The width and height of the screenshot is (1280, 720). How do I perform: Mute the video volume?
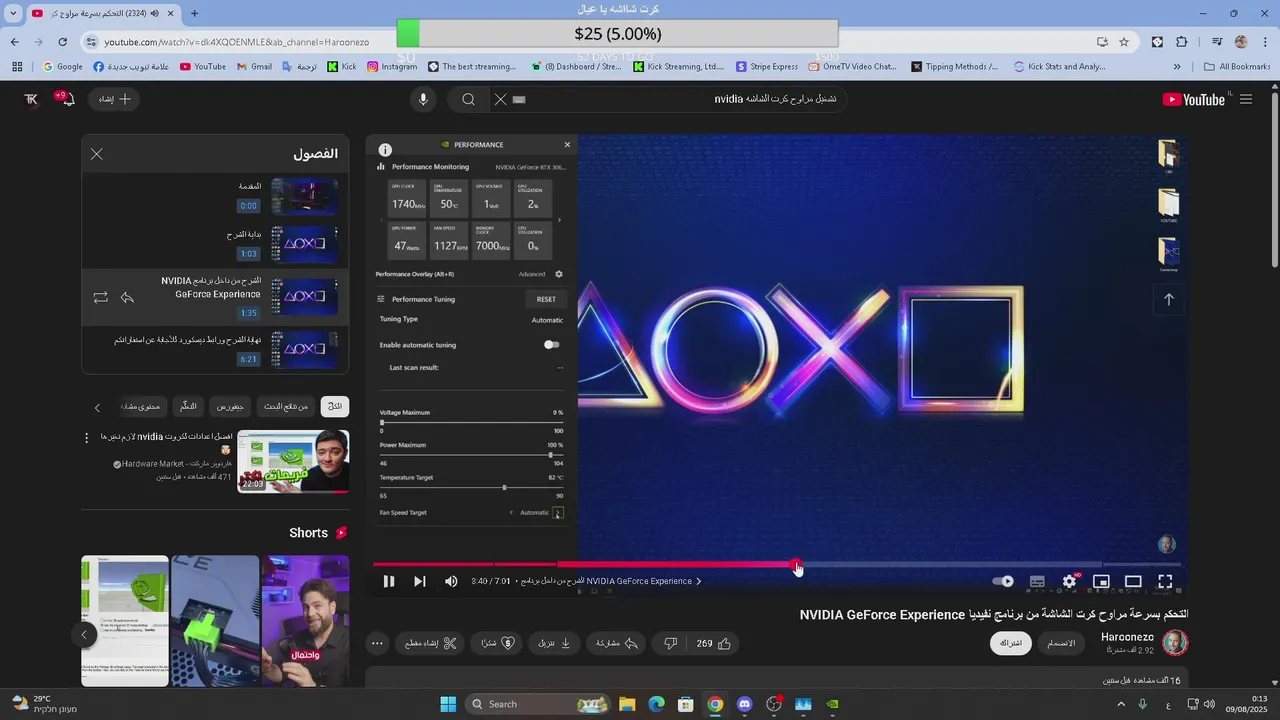[451, 581]
